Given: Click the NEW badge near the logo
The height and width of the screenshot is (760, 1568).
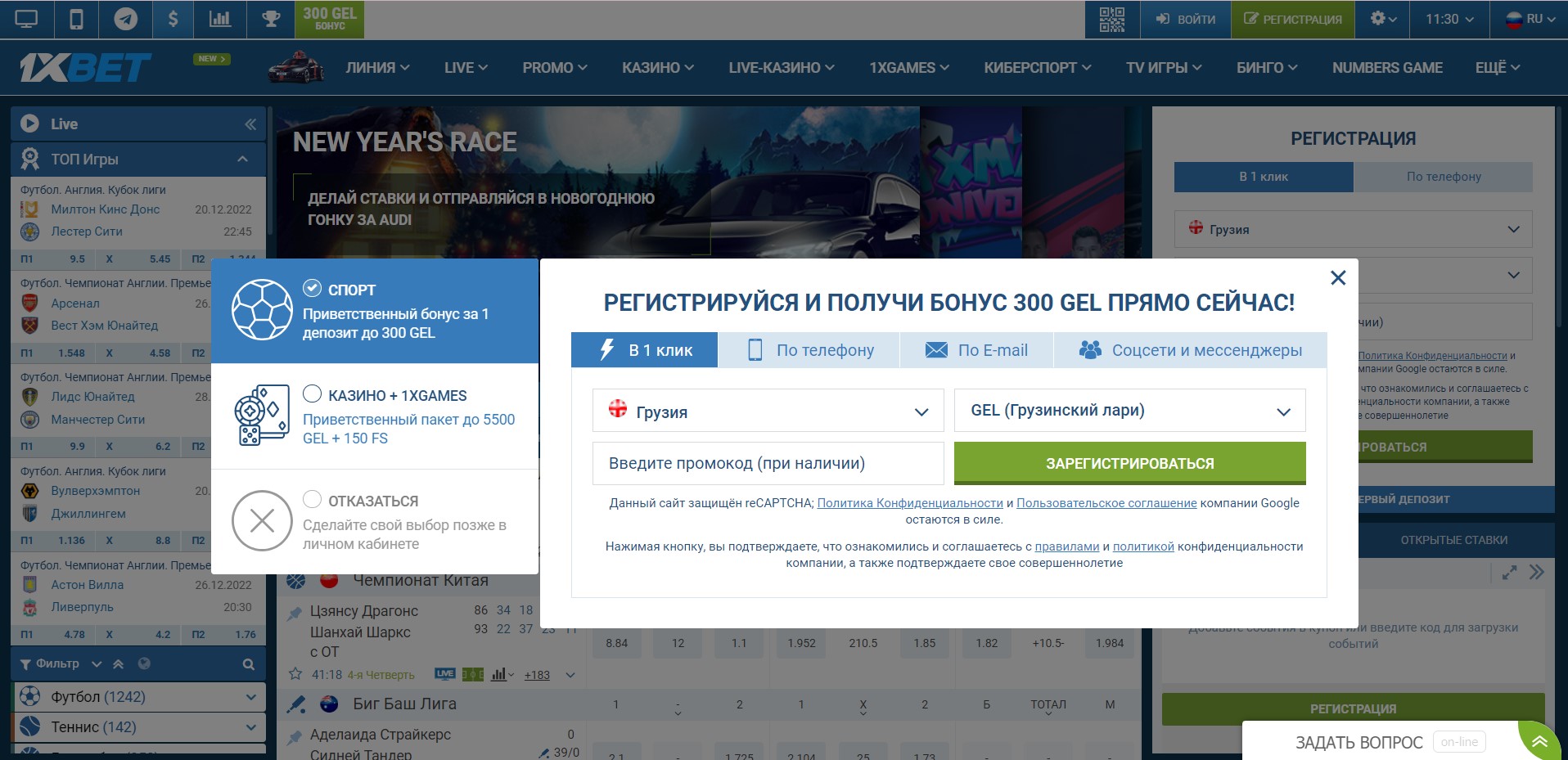Looking at the screenshot, I should [213, 59].
